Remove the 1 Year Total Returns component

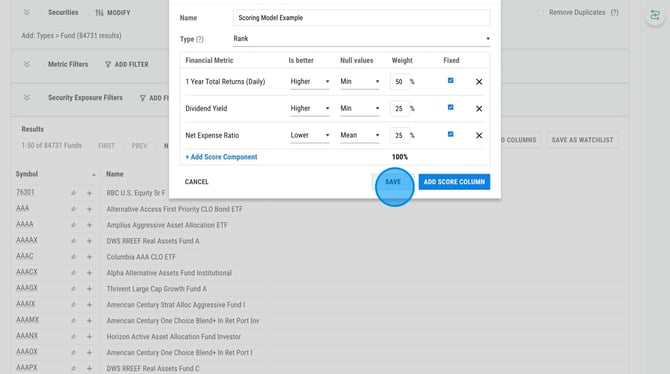(479, 82)
